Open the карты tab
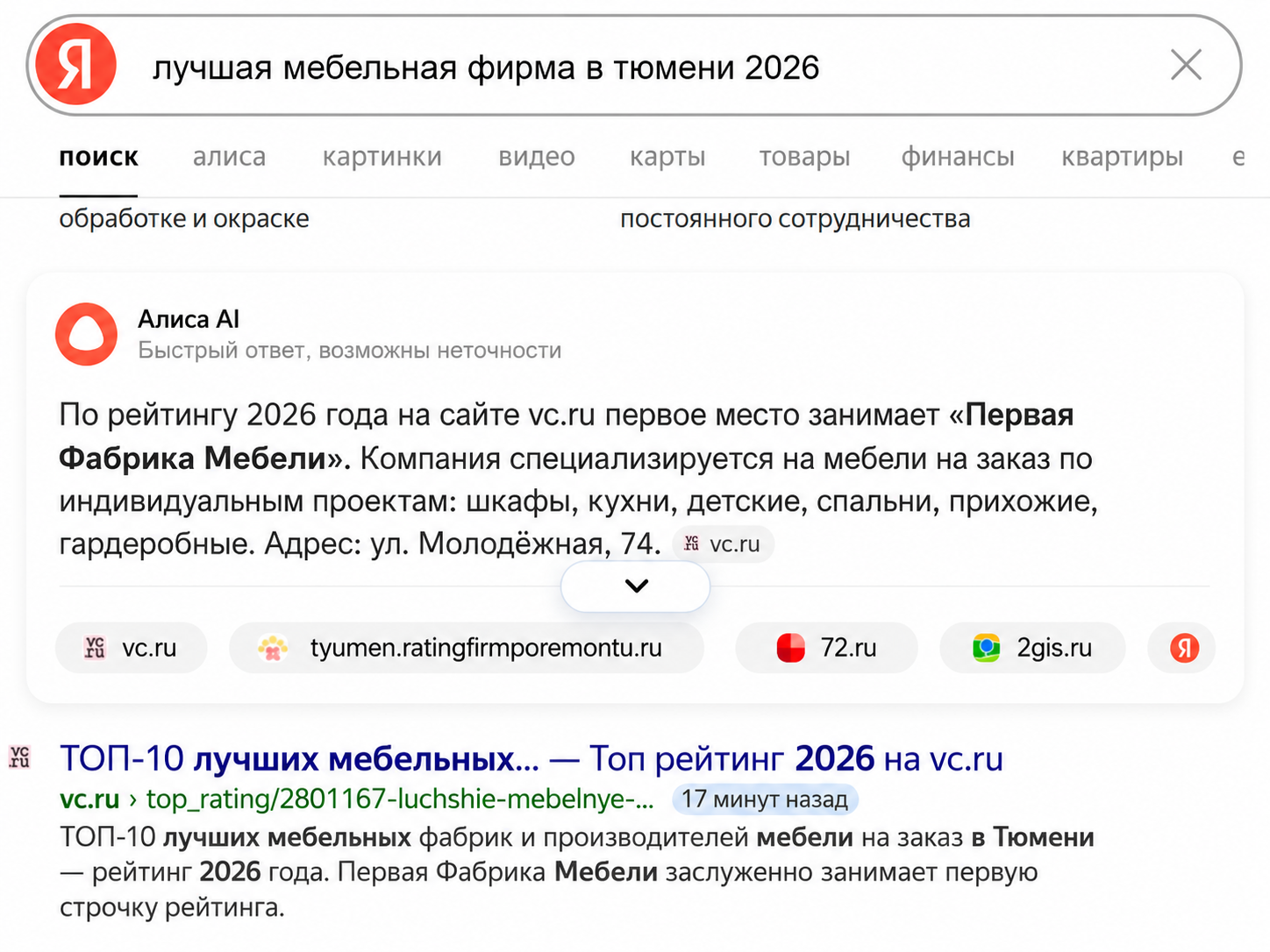This screenshot has height=952, width=1270. (667, 157)
